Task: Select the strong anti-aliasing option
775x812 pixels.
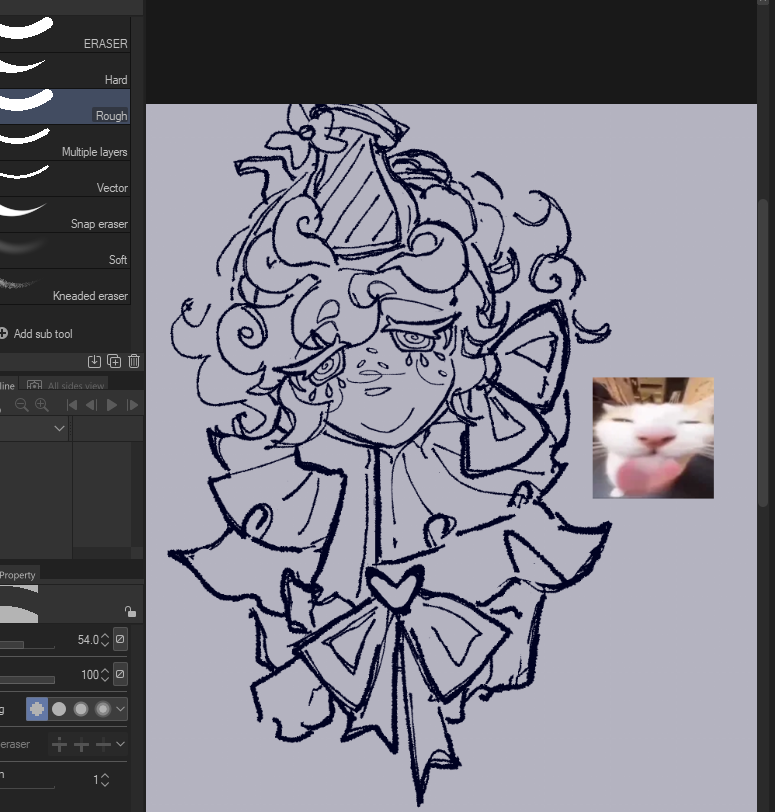Action: pos(103,709)
